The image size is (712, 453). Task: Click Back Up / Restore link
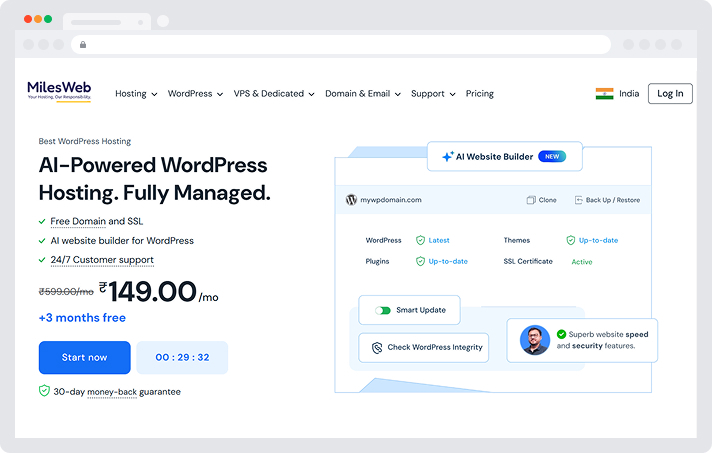607,200
